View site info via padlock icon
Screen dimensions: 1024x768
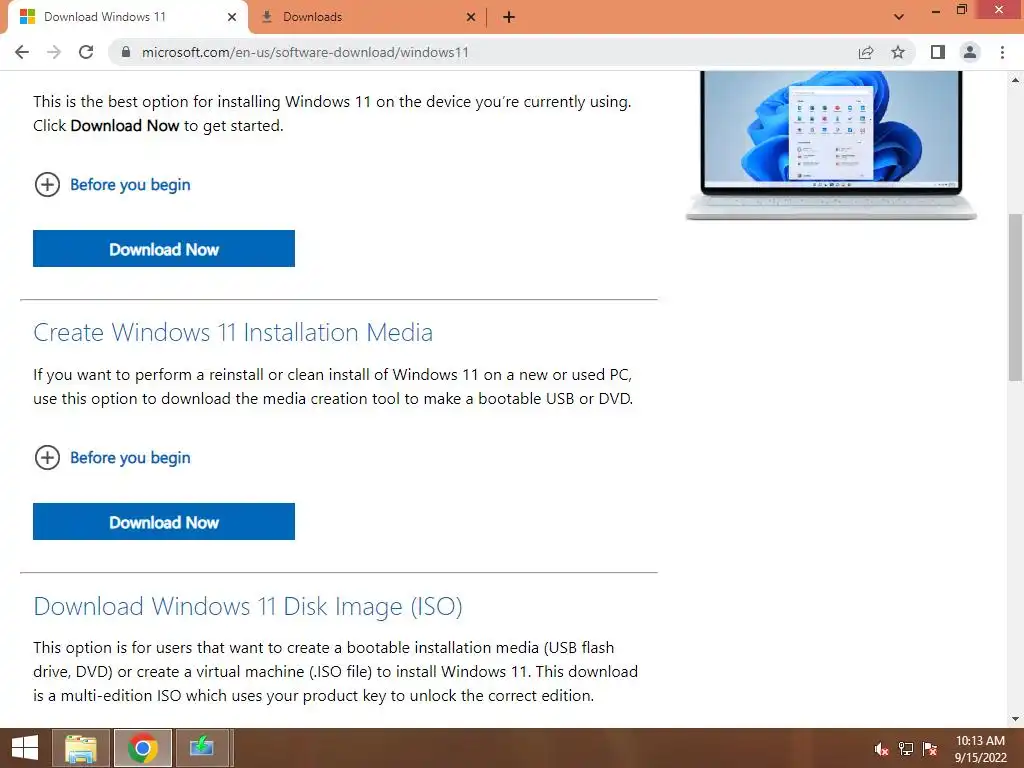127,52
